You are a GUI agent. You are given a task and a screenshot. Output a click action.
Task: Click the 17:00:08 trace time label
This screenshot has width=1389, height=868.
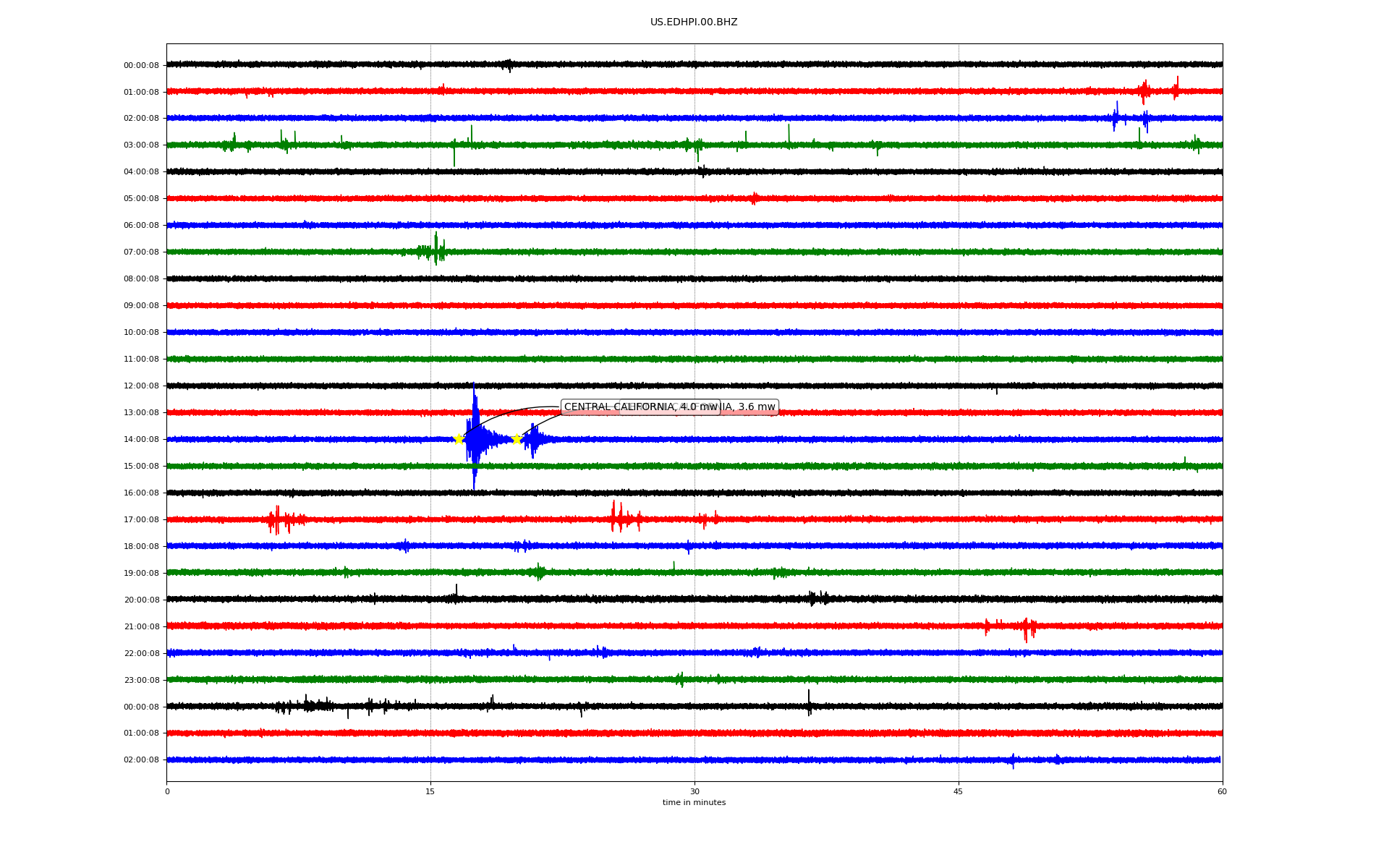(141, 520)
